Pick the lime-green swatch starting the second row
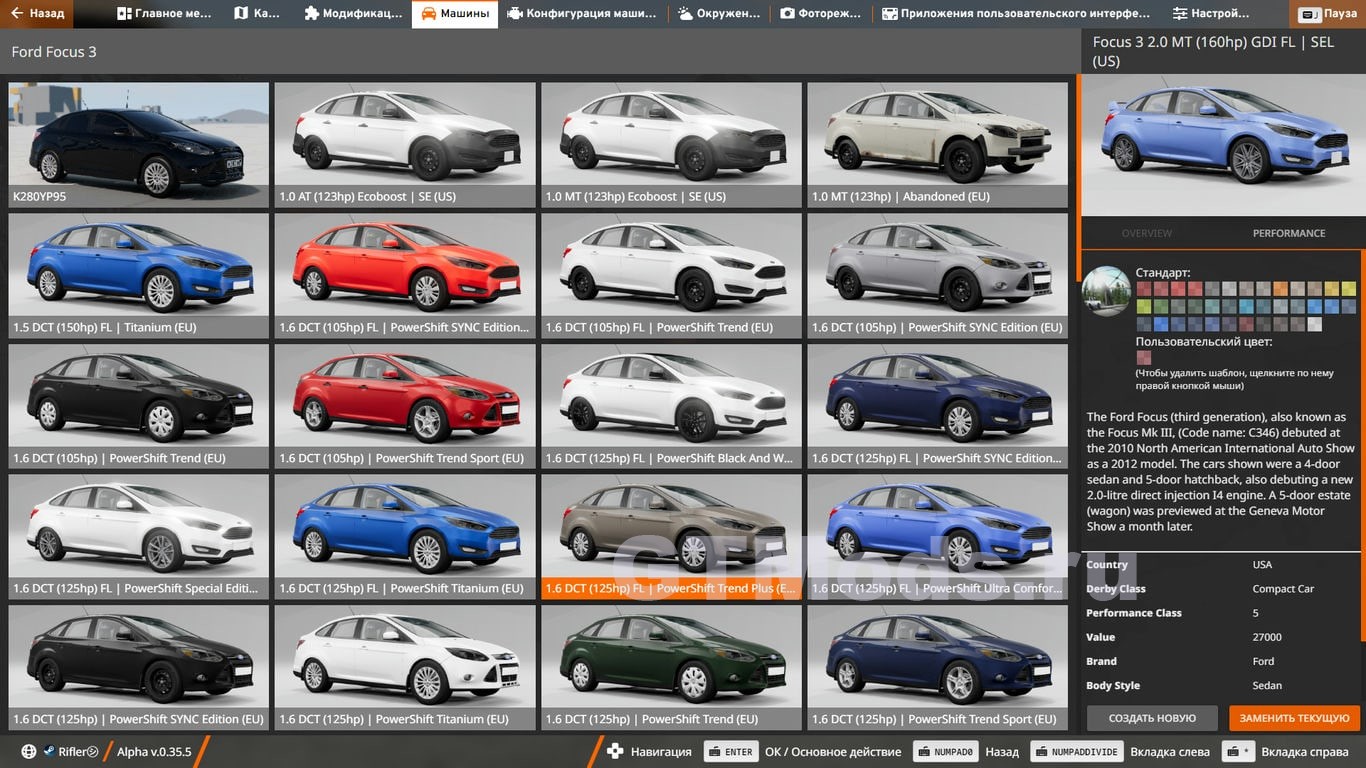 coord(1143,306)
